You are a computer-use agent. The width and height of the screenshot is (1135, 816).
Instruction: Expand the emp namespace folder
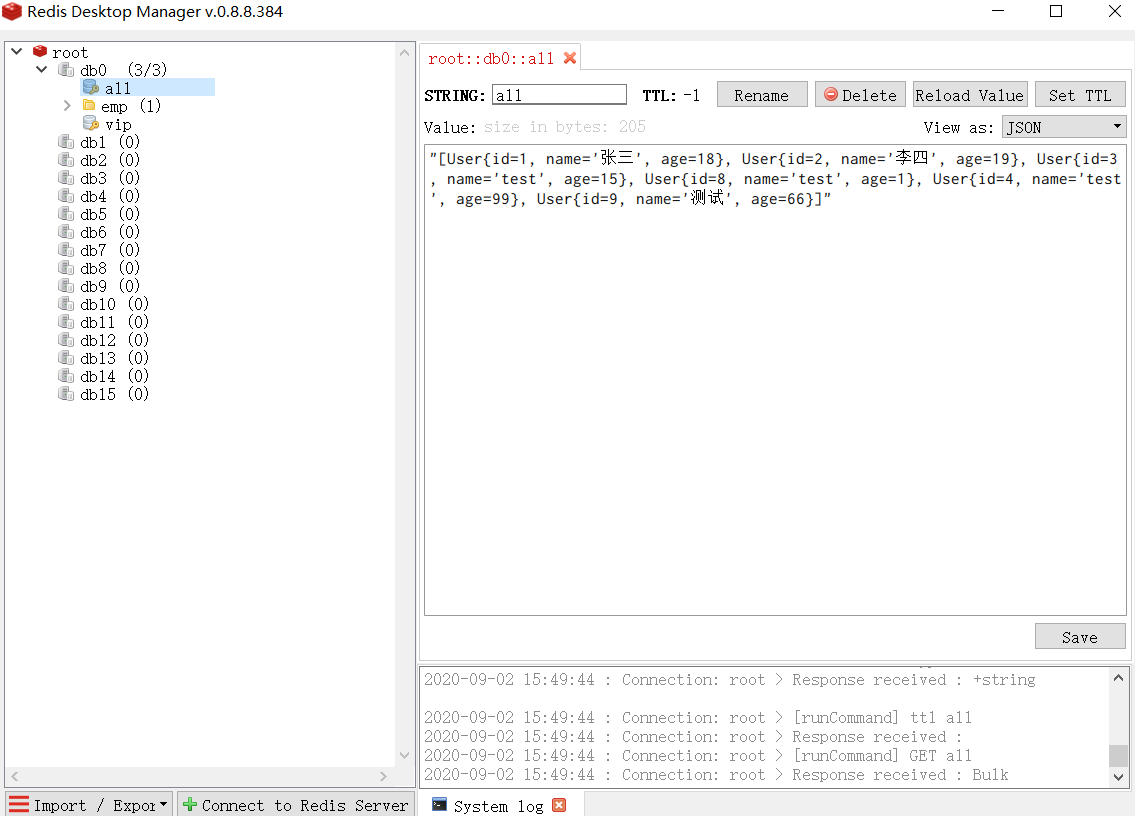(67, 106)
